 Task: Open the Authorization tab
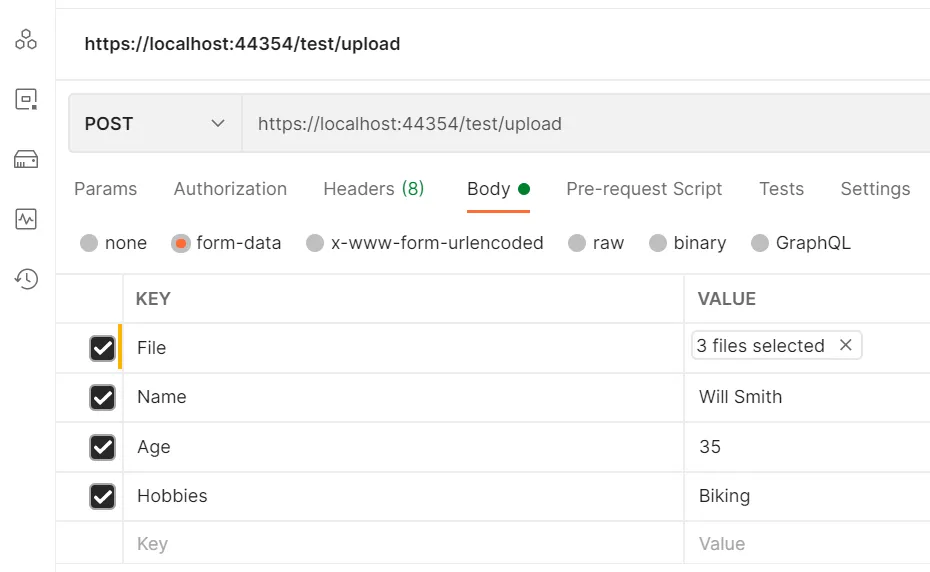(230, 189)
